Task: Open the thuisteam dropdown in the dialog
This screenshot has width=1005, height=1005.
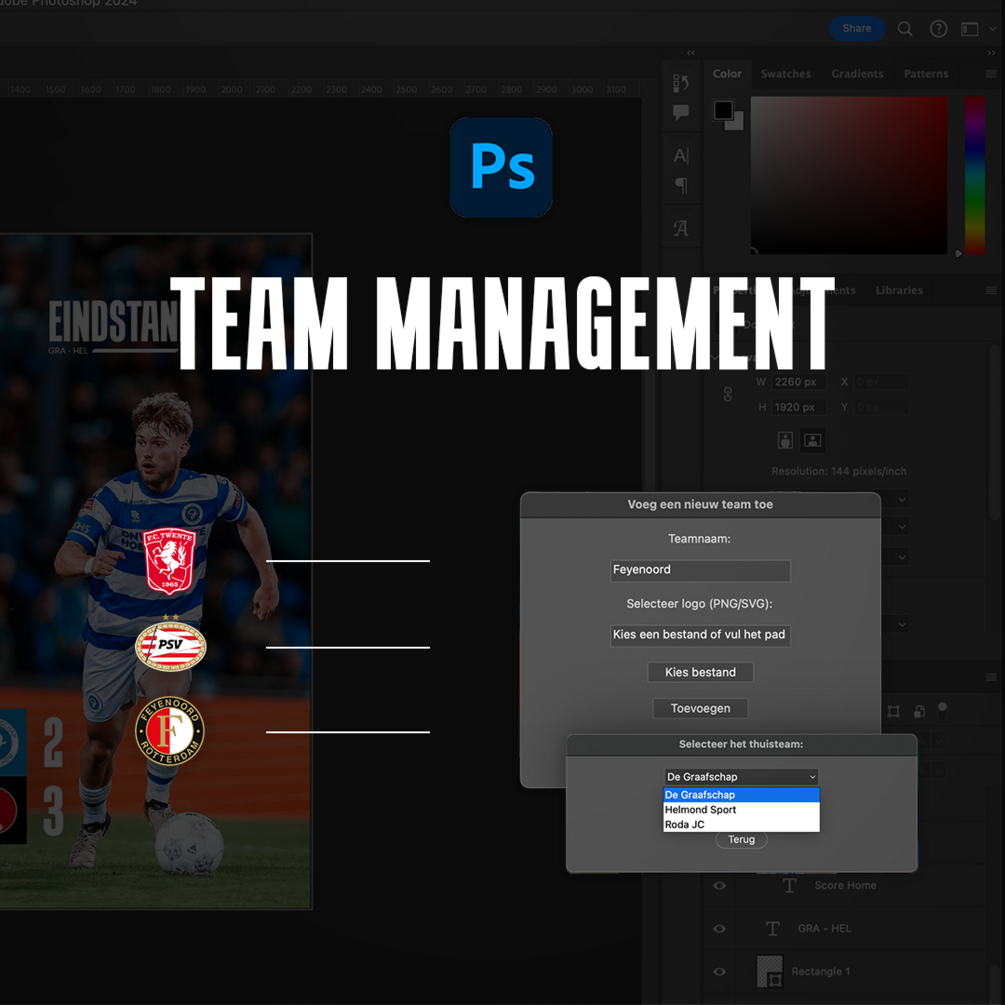Action: 740,777
